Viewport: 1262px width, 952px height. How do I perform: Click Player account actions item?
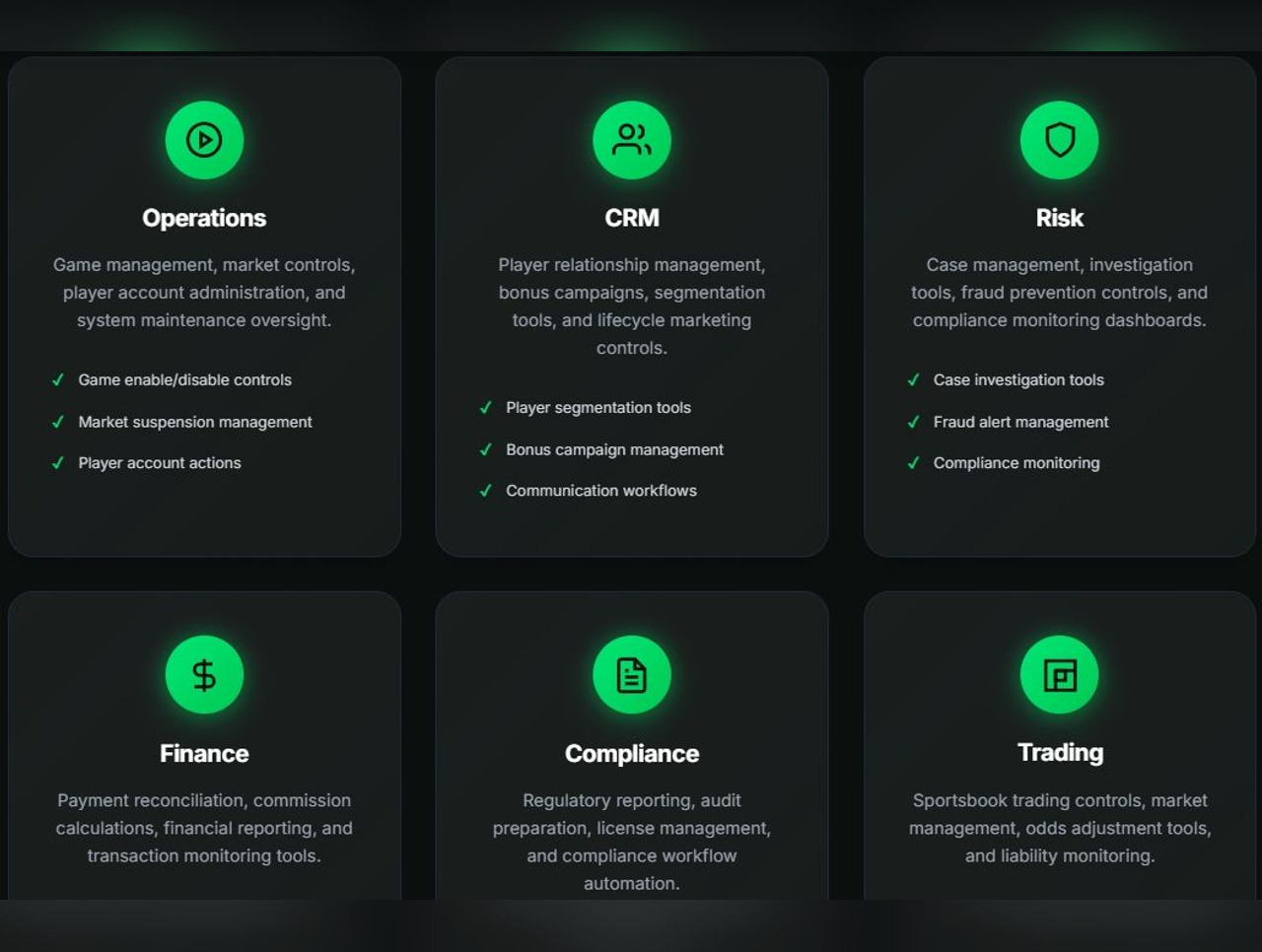(x=160, y=463)
